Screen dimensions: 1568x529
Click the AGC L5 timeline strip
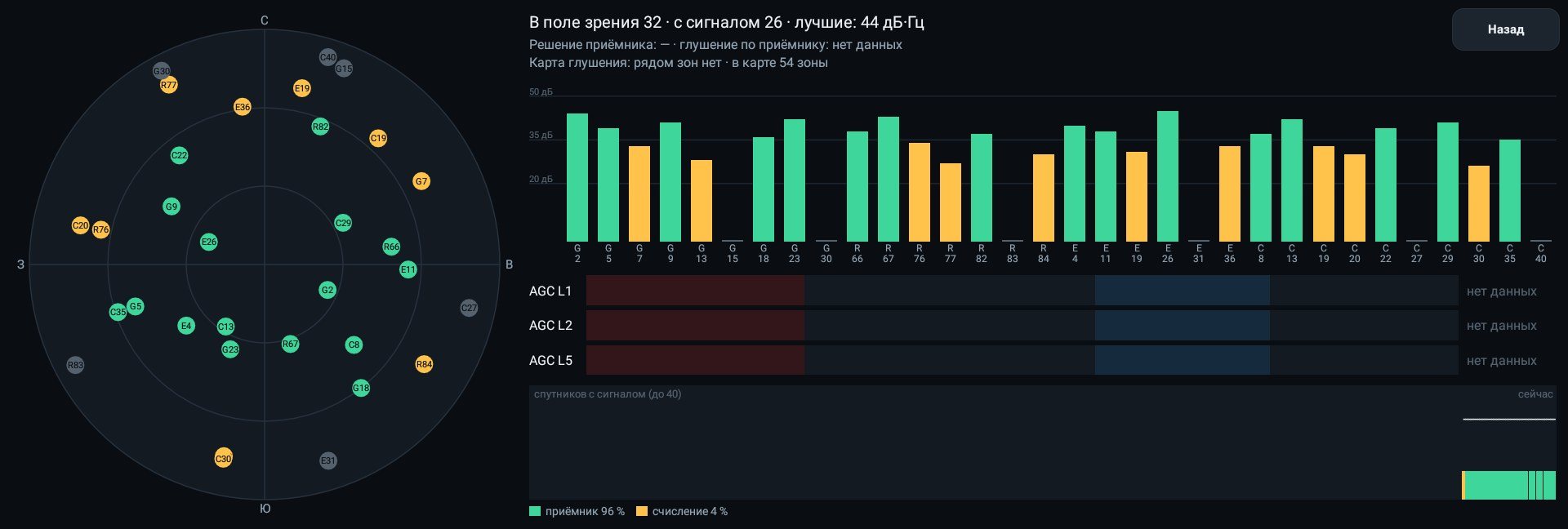[1022, 360]
